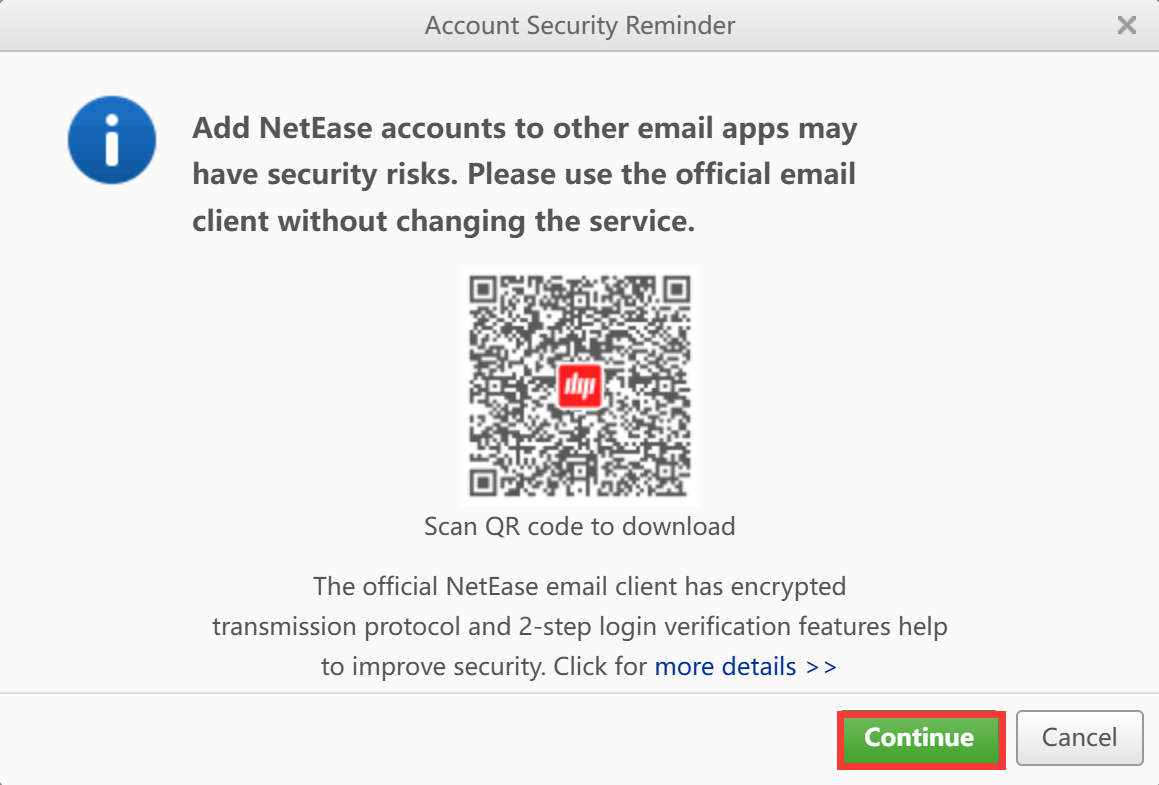Viewport: 1159px width, 785px height.
Task: Click the green Continue button
Action: pos(920,738)
